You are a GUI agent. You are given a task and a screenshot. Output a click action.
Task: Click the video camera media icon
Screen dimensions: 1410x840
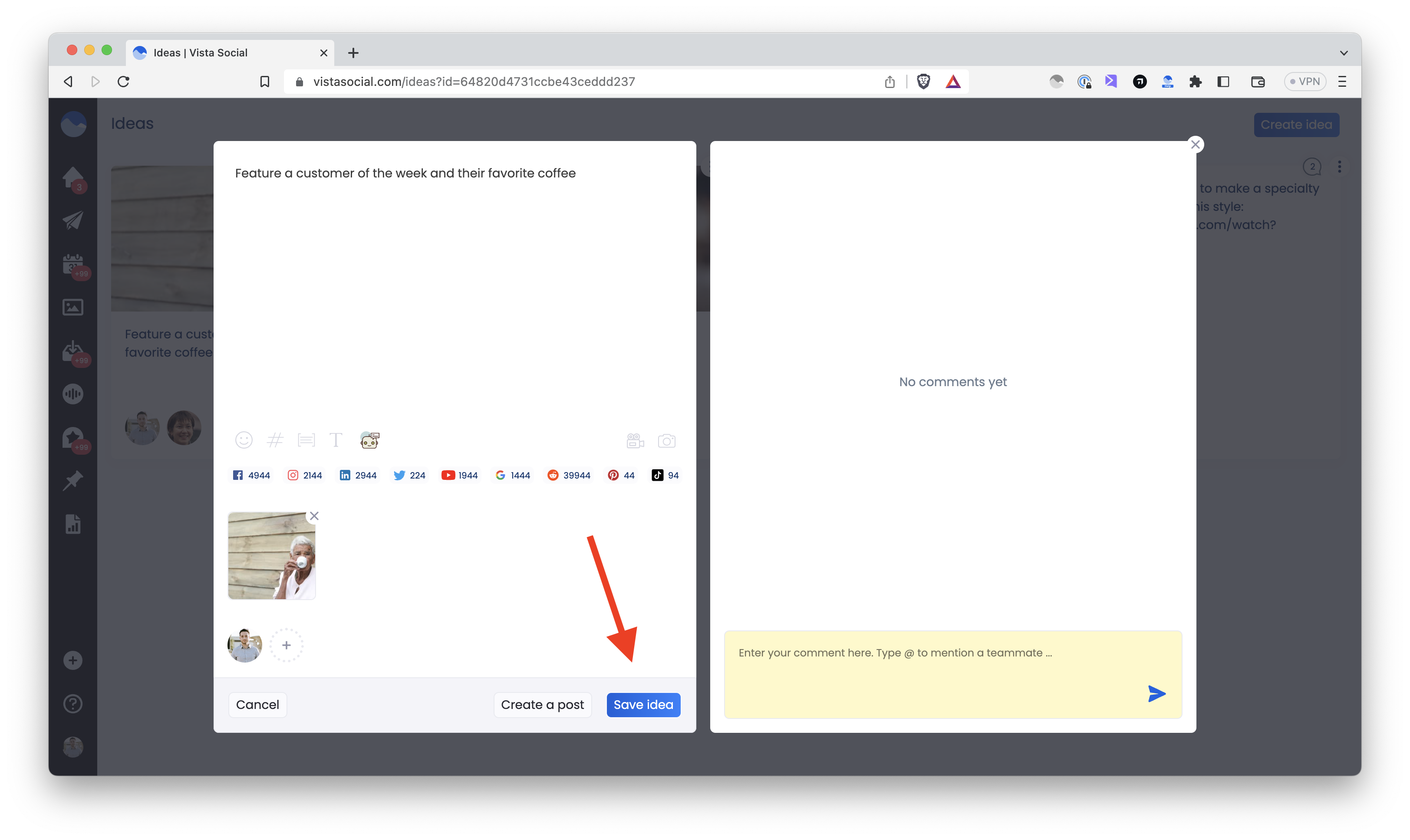point(635,440)
